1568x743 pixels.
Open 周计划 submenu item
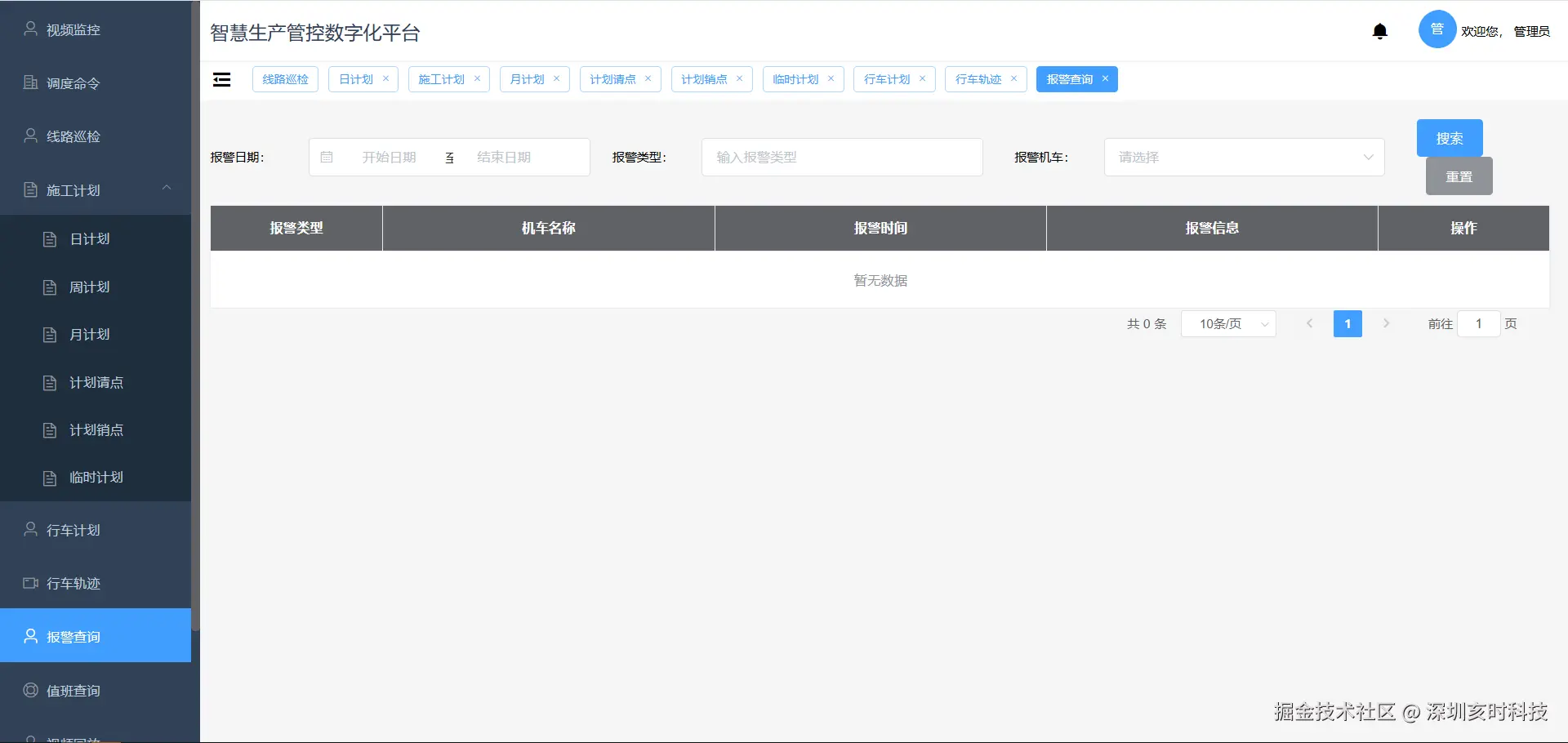click(96, 287)
